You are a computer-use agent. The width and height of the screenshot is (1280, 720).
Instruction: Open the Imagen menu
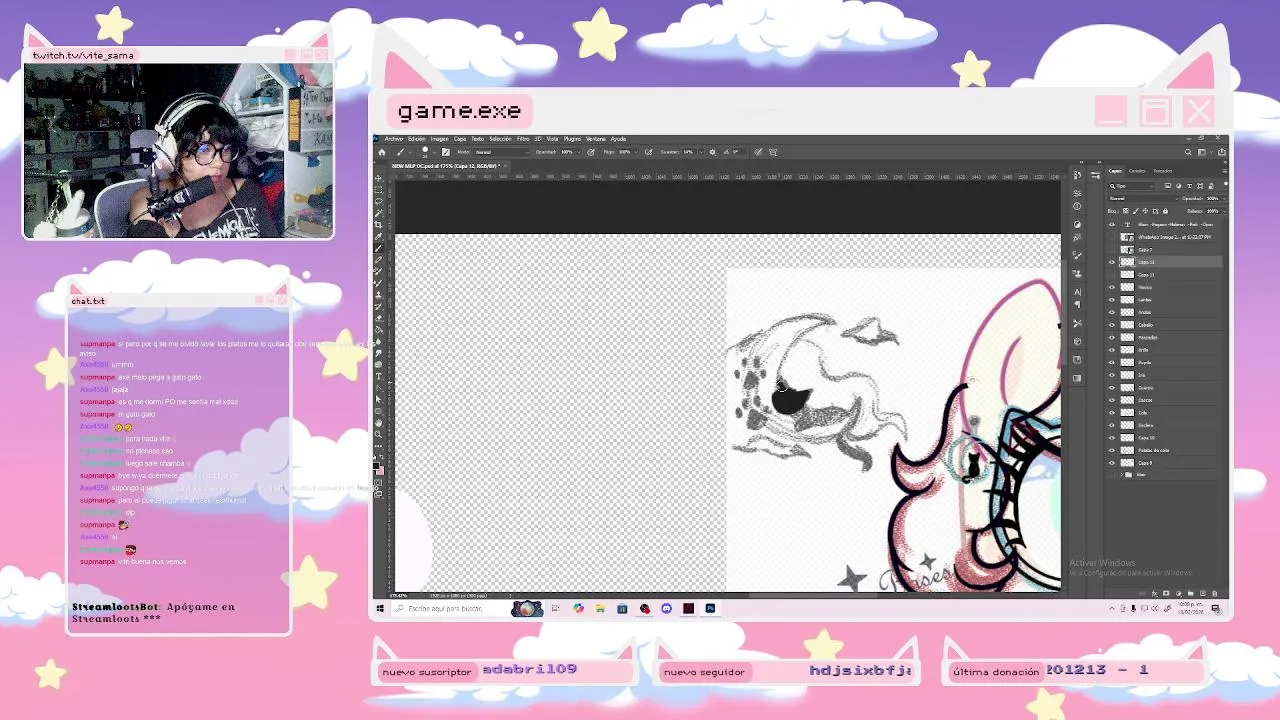coord(440,139)
